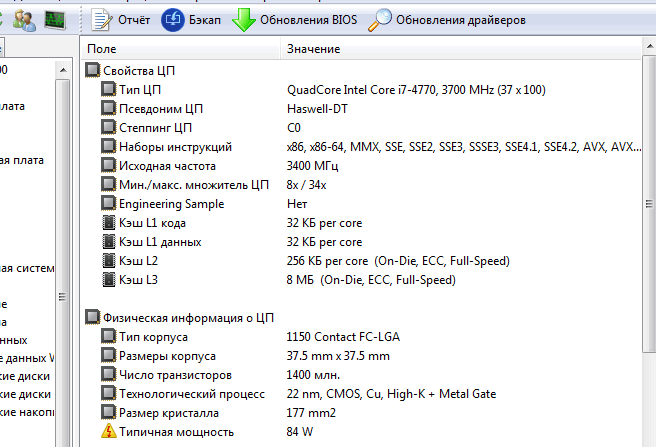Click the left tree scrollbar thumb
This screenshot has width=656, height=447.
[x=63, y=297]
